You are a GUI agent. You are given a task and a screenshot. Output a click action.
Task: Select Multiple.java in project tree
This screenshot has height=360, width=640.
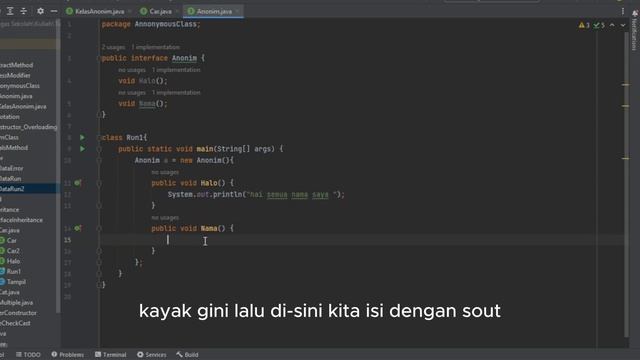click(x=16, y=302)
